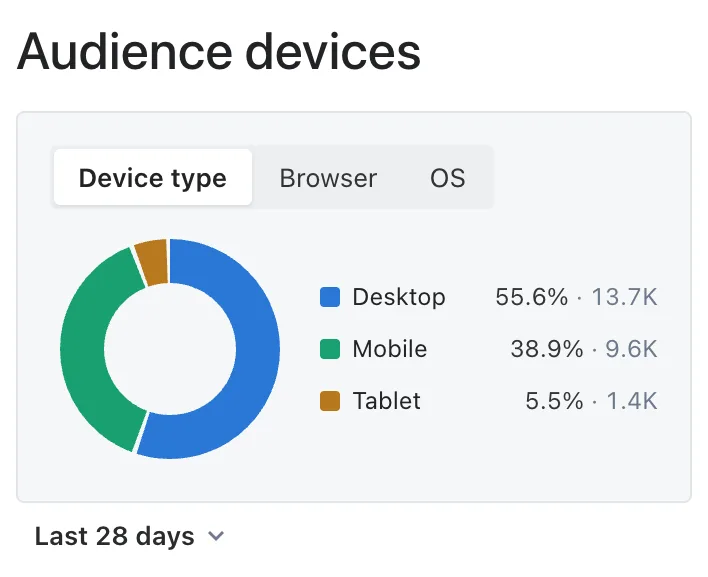Viewport: 708px width, 577px height.
Task: Click the orange Tablet segment of donut chart
Action: coord(154,263)
